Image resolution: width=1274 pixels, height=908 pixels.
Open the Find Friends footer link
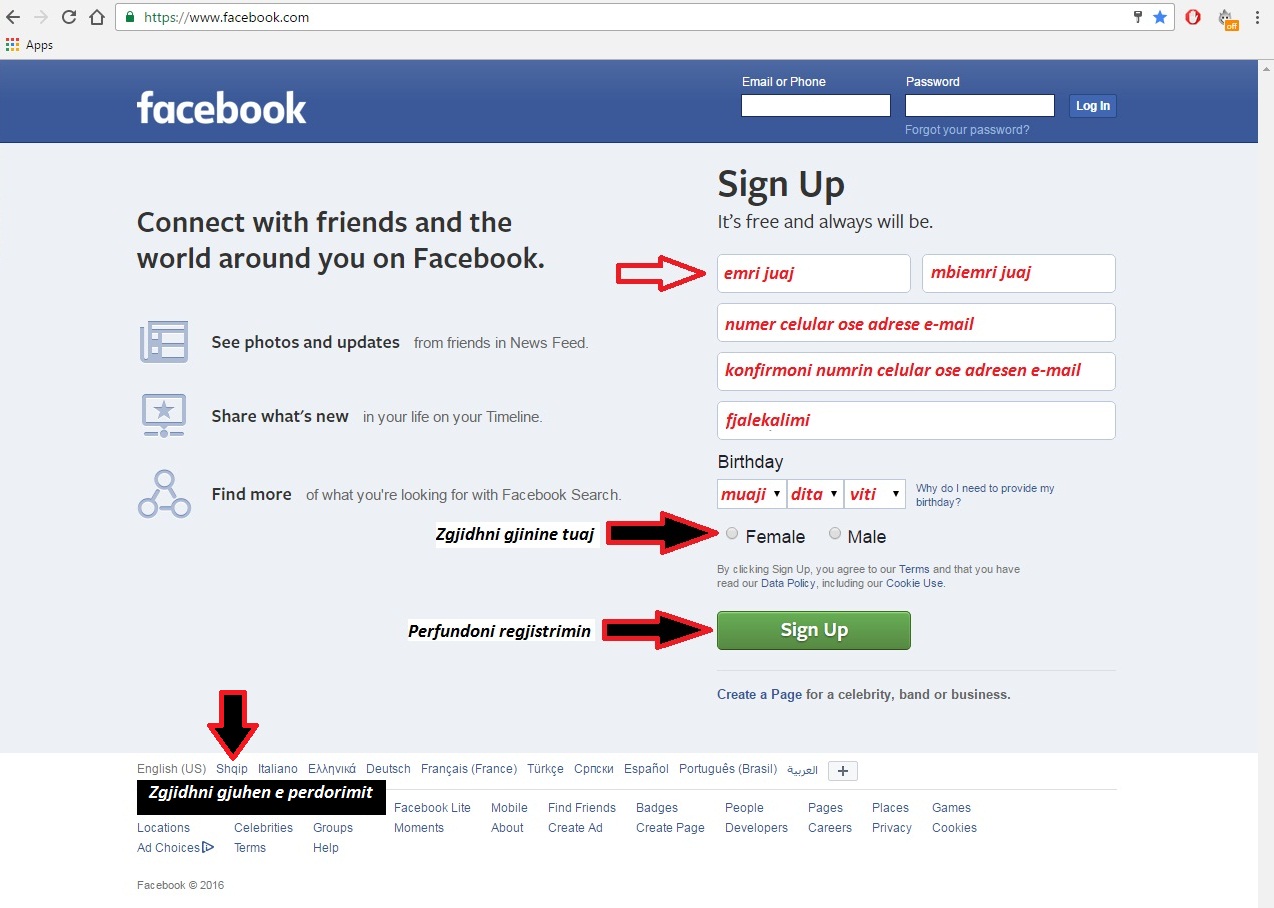tap(582, 808)
